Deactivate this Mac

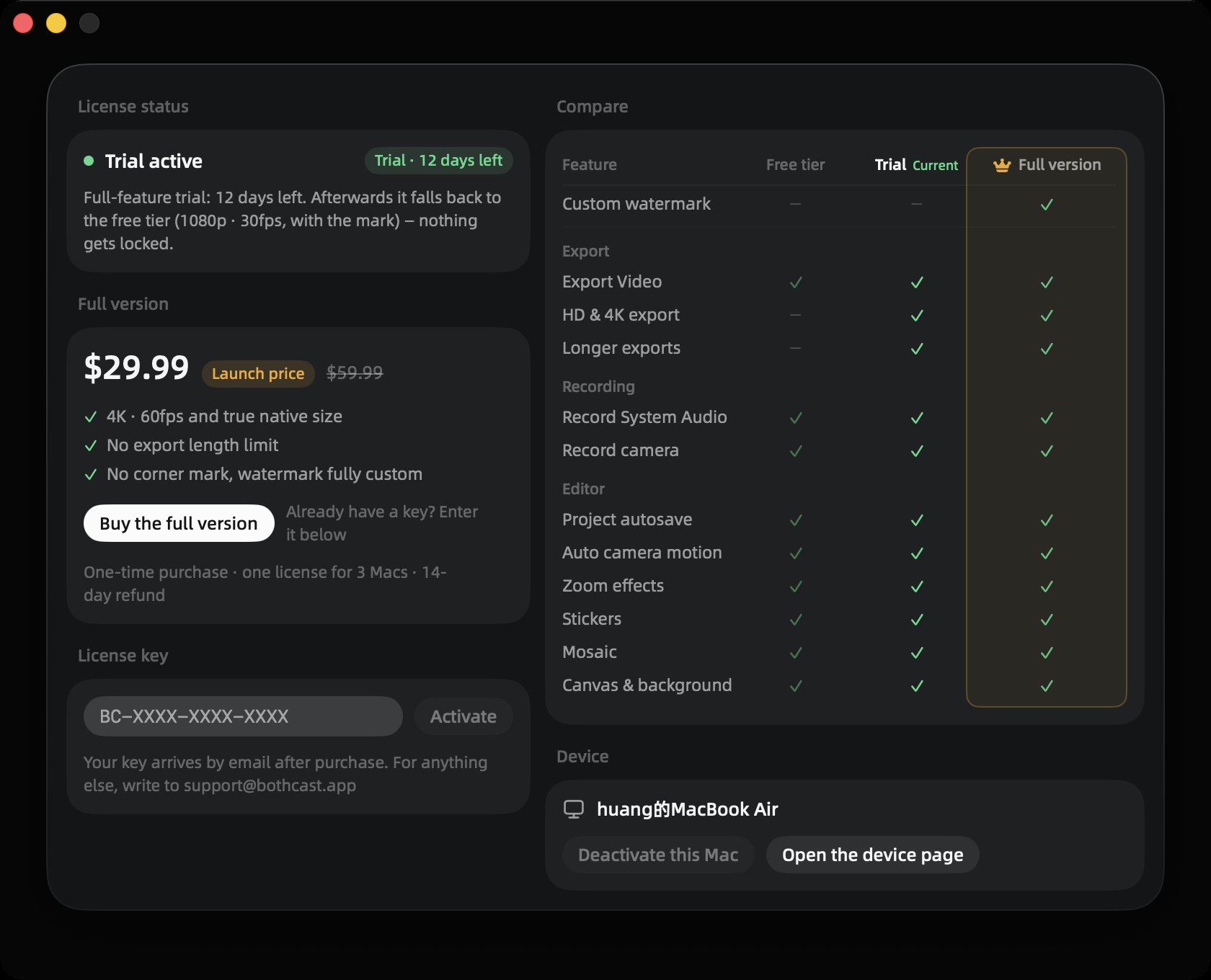coord(658,855)
